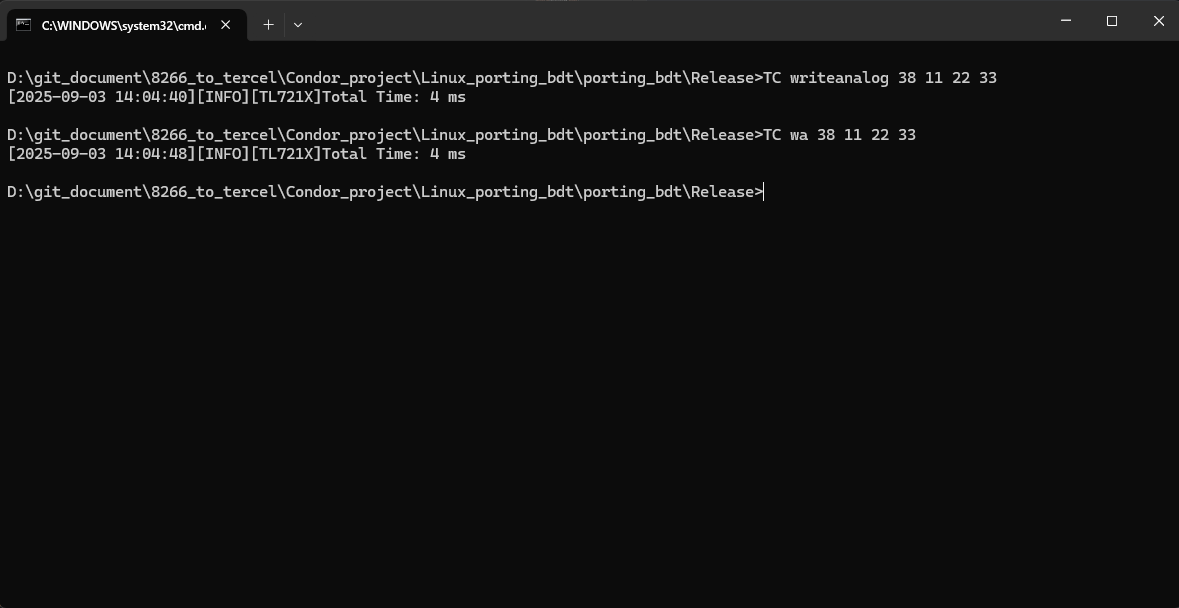Click the [INFO] tag in the first log line
This screenshot has width=1179, height=608.
click(222, 97)
